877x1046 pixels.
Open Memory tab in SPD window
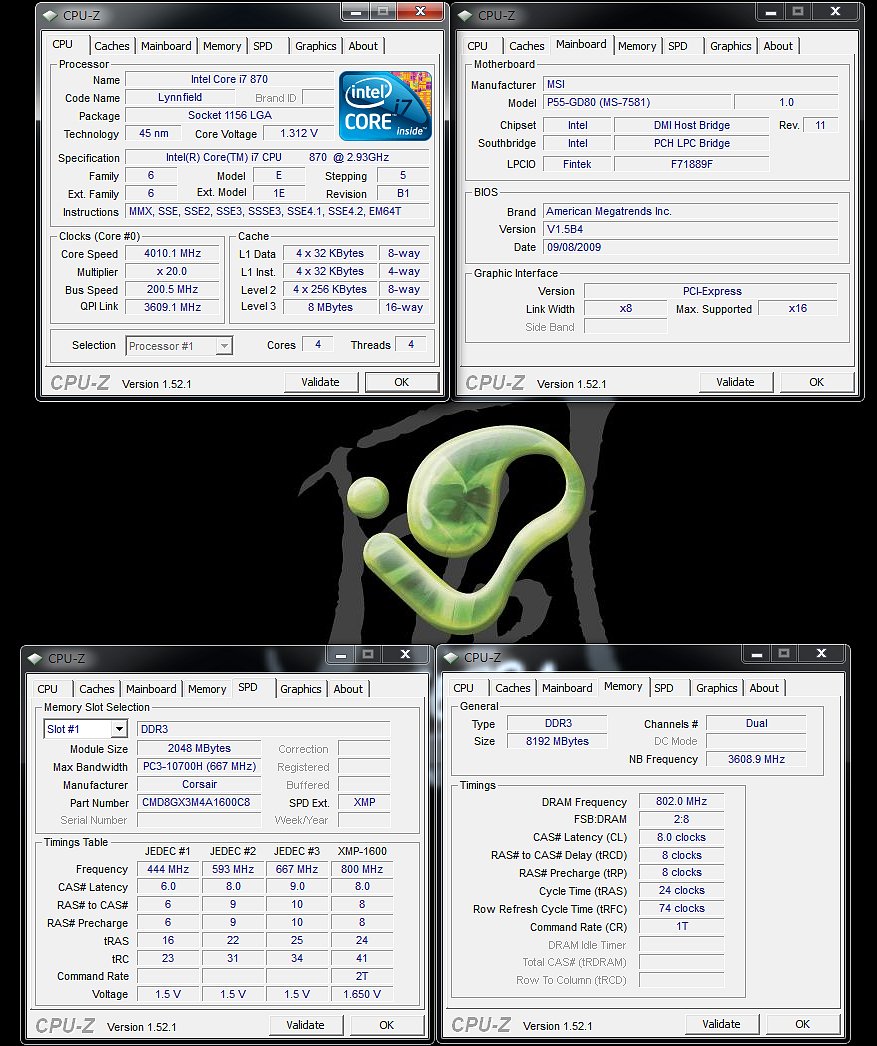(x=207, y=689)
